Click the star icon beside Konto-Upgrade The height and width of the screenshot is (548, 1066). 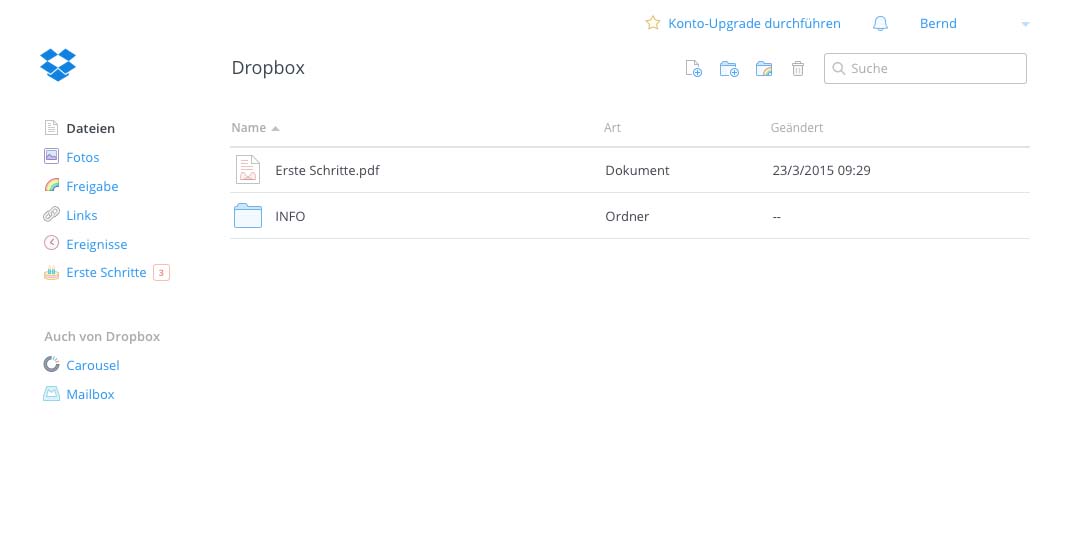point(653,23)
